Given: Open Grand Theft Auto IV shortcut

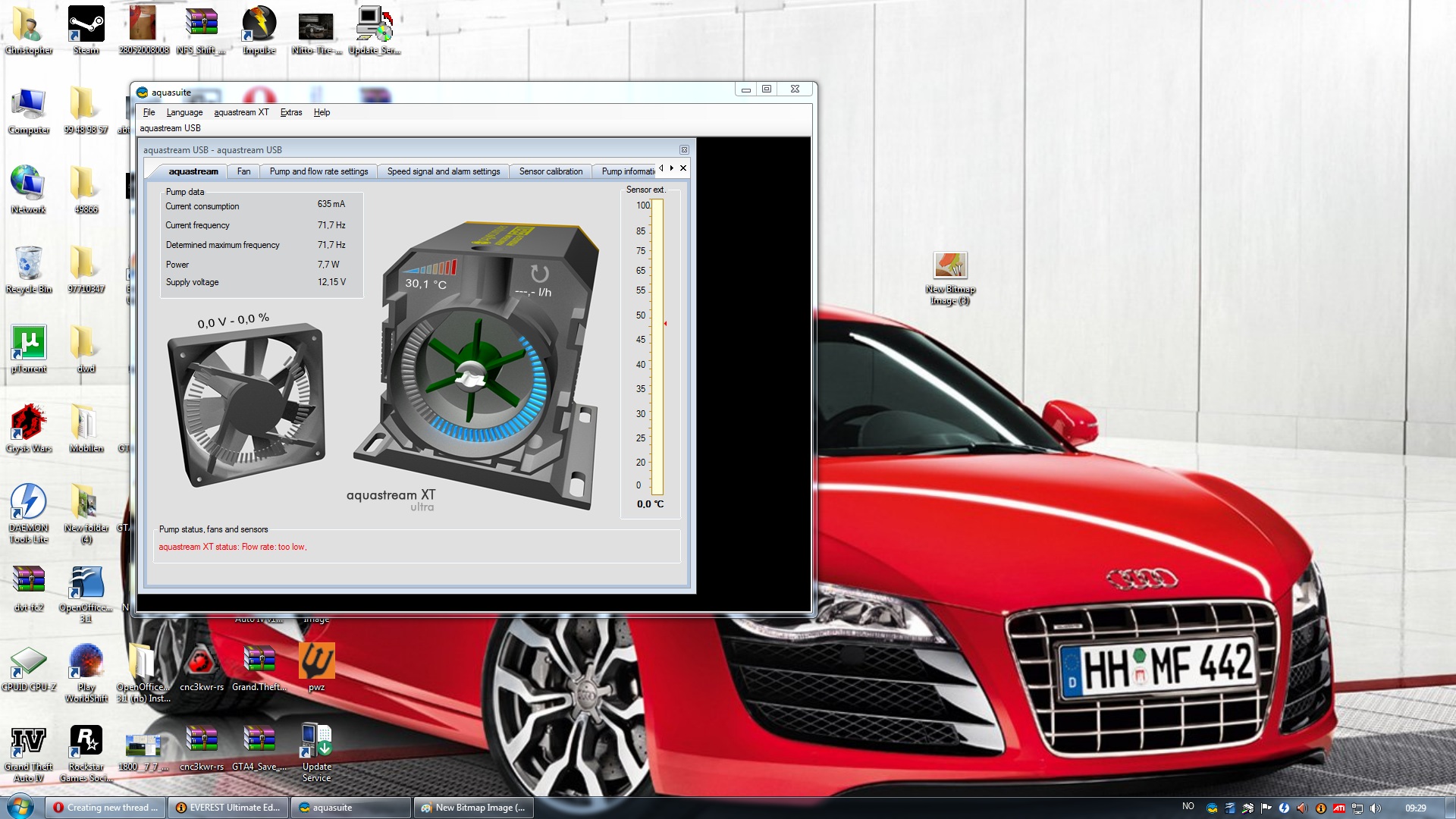Looking at the screenshot, I should pos(29,742).
